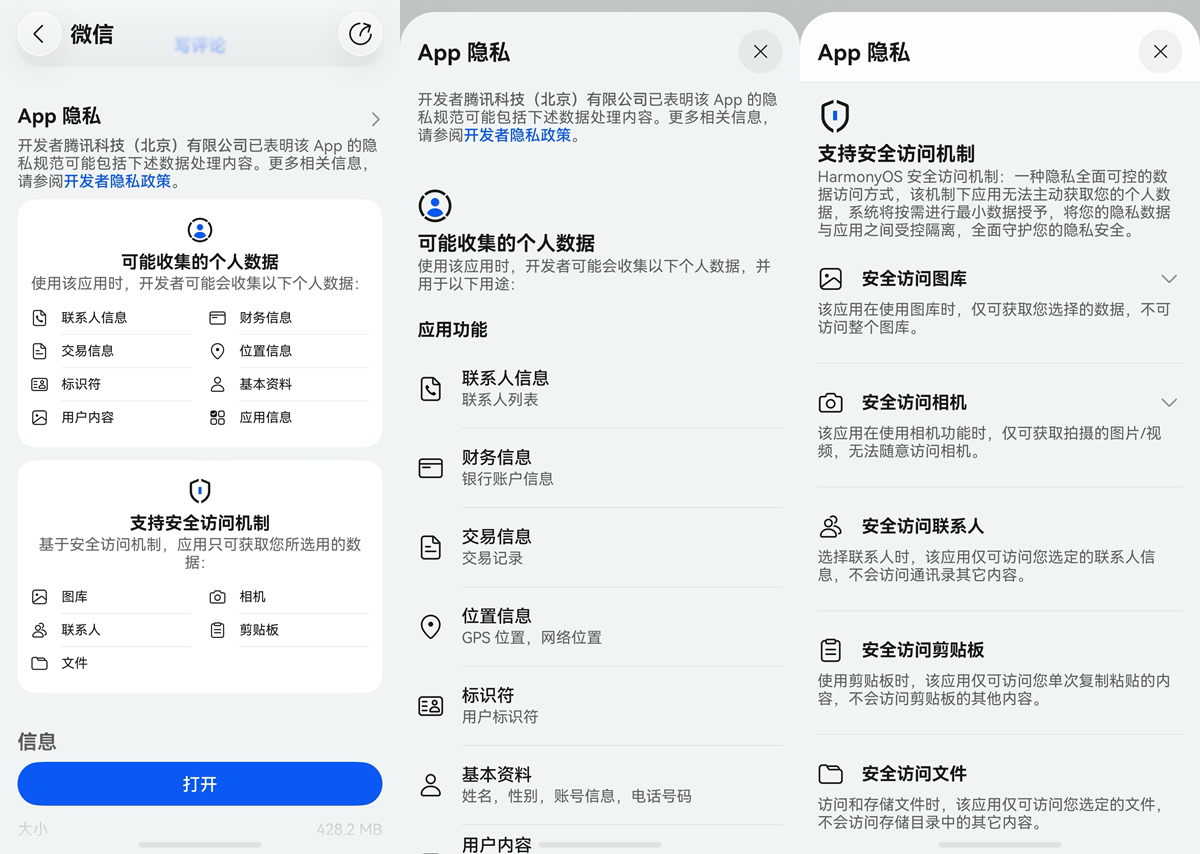Tap 安全访问相机 camera icon

point(830,403)
